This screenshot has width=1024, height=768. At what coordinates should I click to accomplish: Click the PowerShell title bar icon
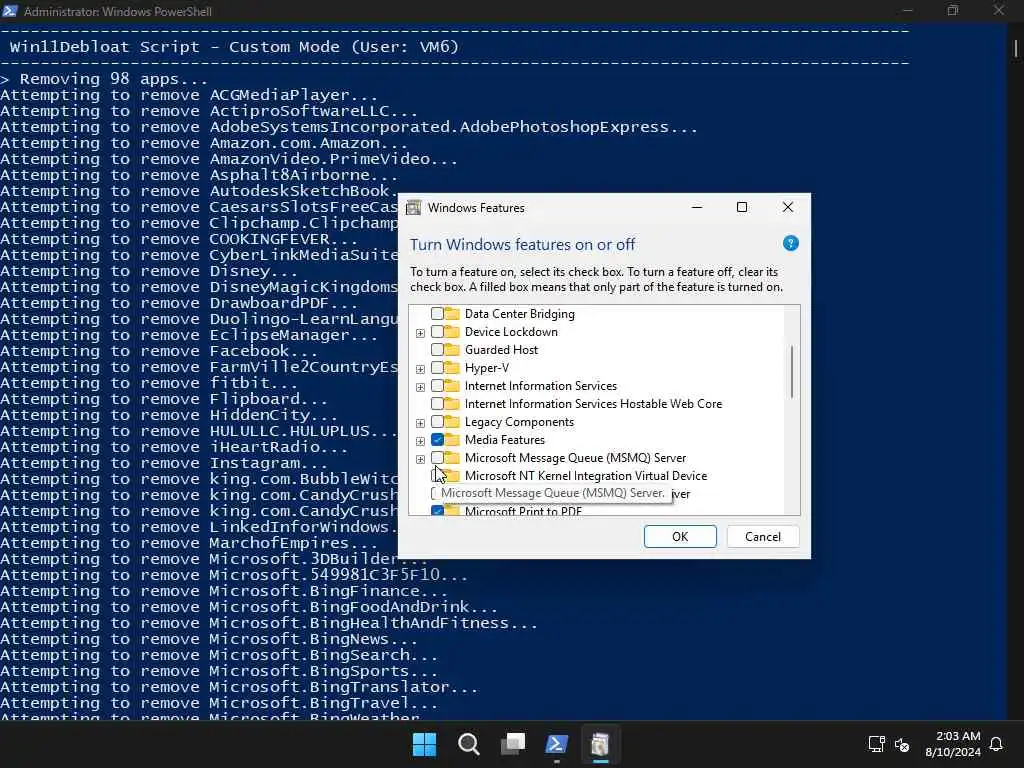pyautogui.click(x=10, y=11)
